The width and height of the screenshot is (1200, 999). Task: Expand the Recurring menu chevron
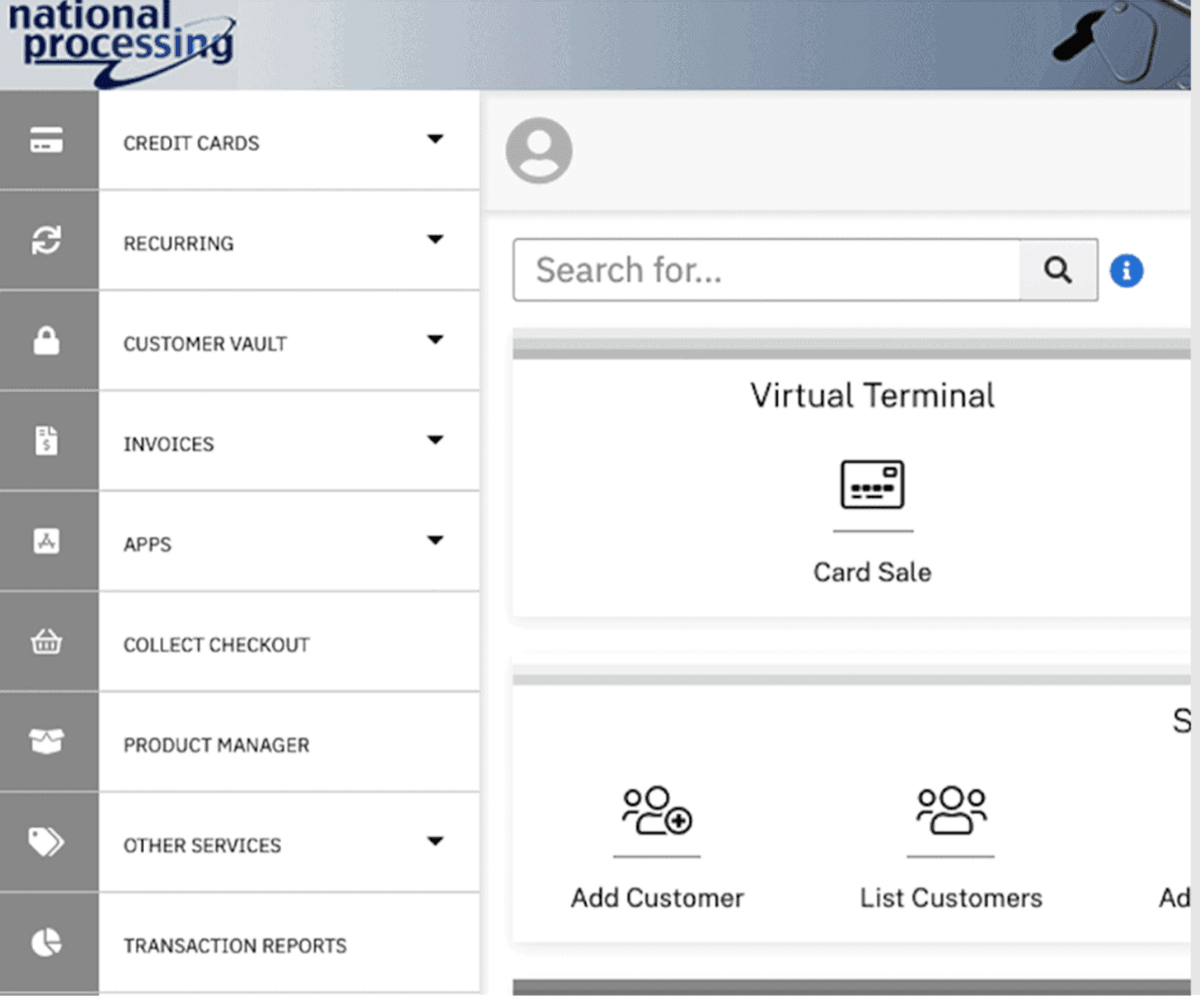435,240
